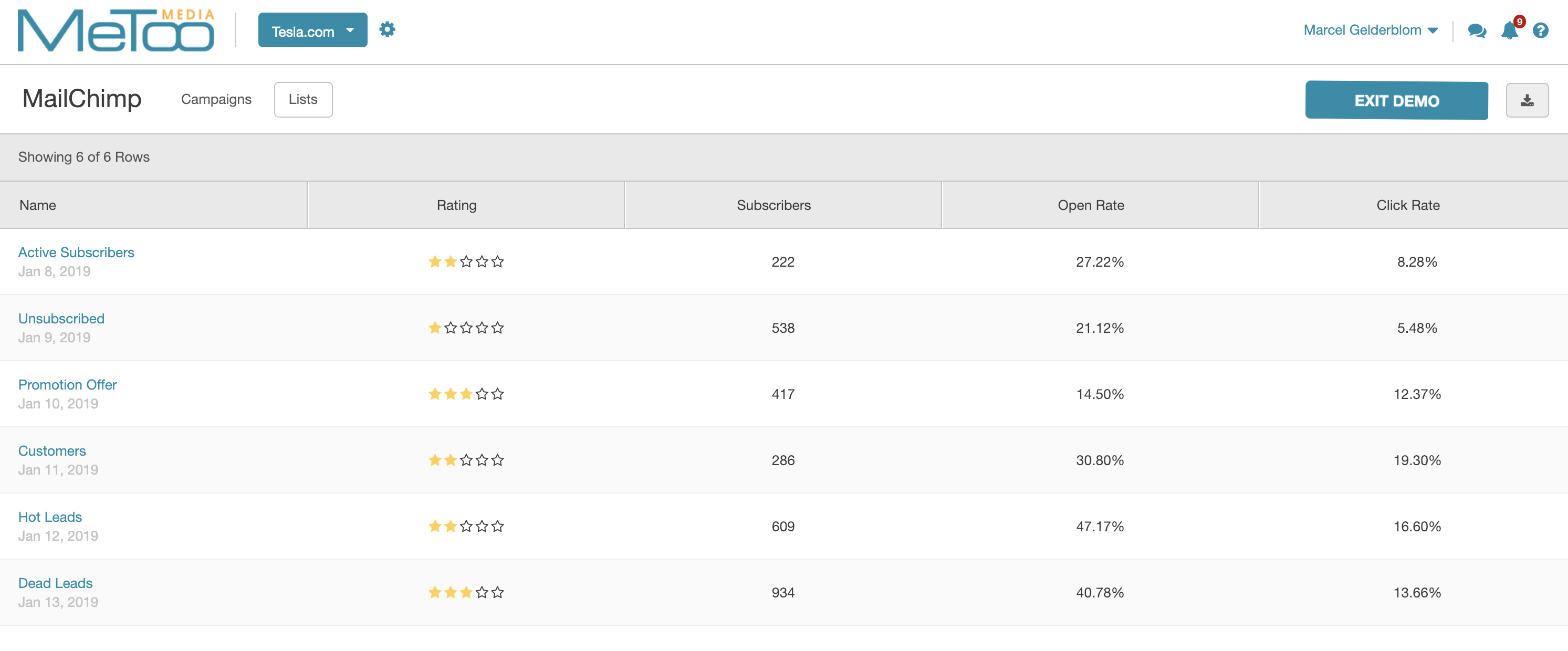This screenshot has width=1568, height=651.
Task: Click star rating for Active Subscribers
Action: 466,261
